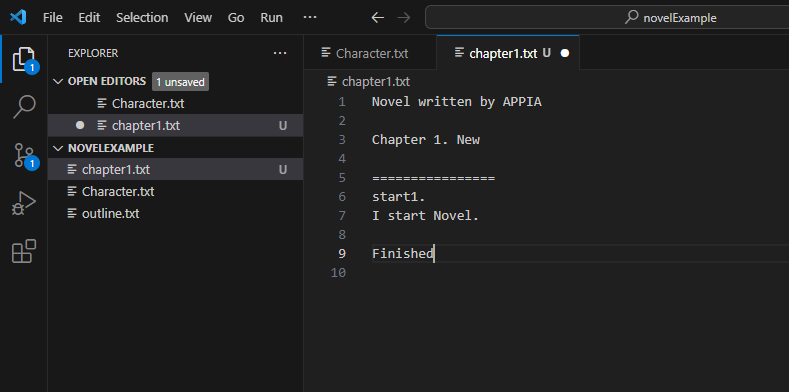Viewport: 789px width, 392px height.
Task: Click file icon of outline.txt
Action: 72,213
